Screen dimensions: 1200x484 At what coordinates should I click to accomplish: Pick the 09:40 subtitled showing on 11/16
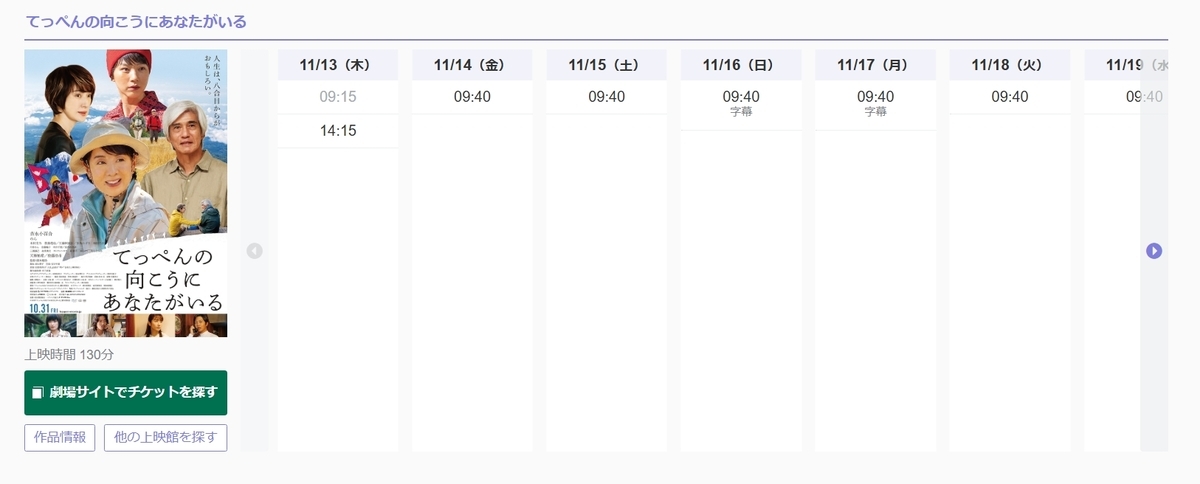[x=741, y=104]
